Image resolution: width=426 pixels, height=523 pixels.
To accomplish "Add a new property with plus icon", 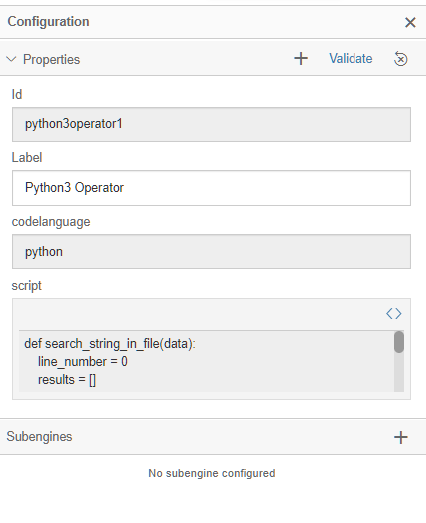I will click(x=301, y=59).
